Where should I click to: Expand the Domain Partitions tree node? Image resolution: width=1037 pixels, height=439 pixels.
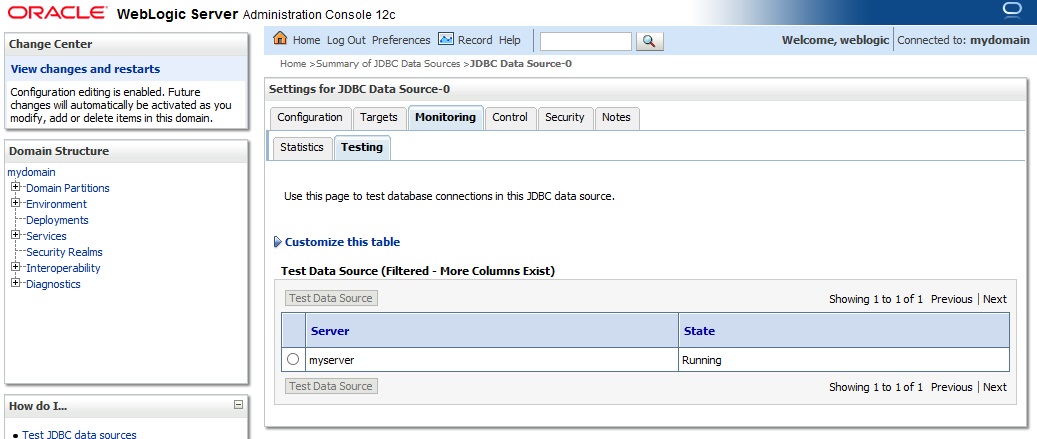(16, 188)
